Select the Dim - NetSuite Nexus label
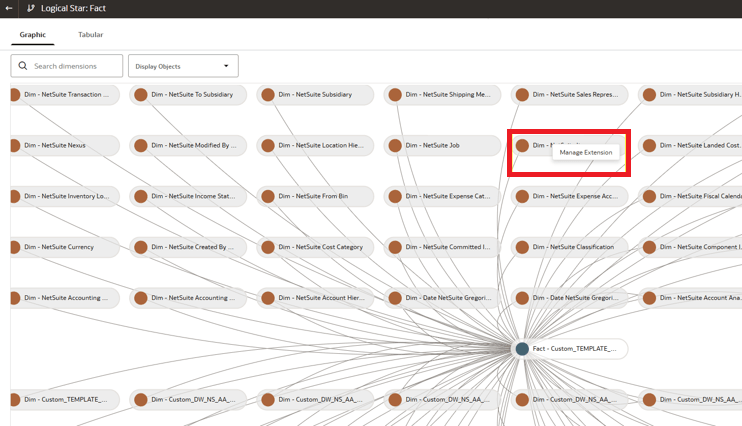The height and width of the screenshot is (426, 742). [x=55, y=145]
